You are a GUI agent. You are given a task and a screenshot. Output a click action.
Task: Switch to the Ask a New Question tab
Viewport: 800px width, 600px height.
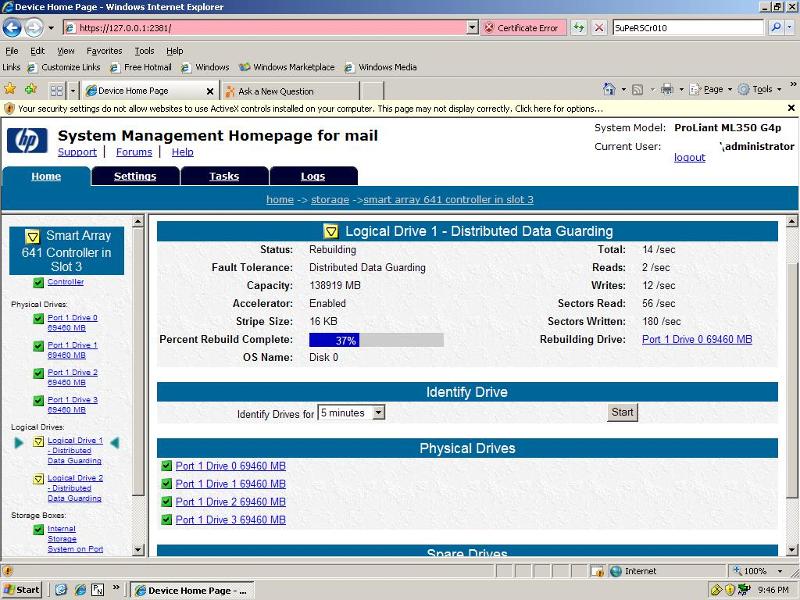(291, 91)
